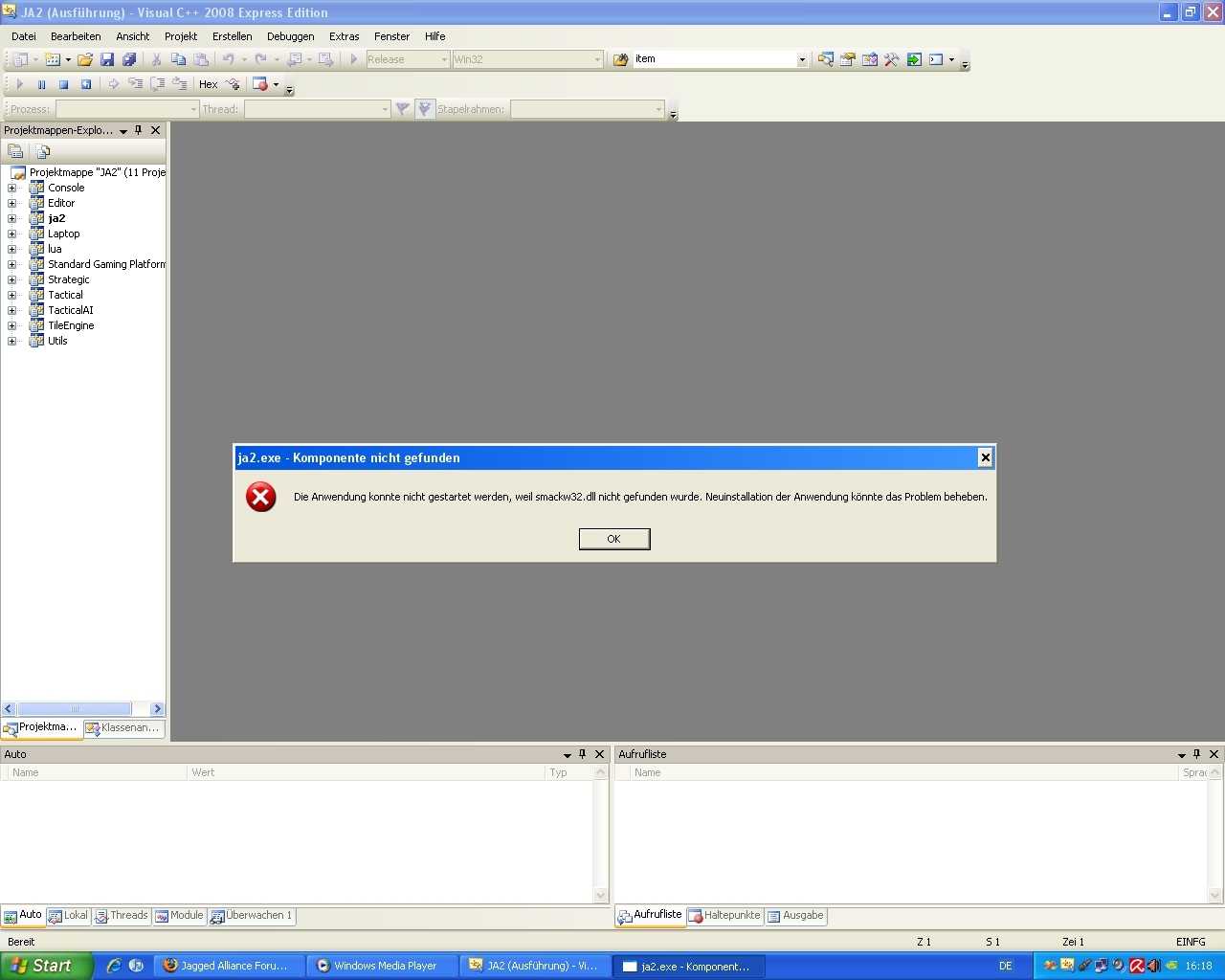The width and height of the screenshot is (1225, 980).
Task: Click the Solution Explorer toolbar icon
Action: pyautogui.click(x=825, y=59)
